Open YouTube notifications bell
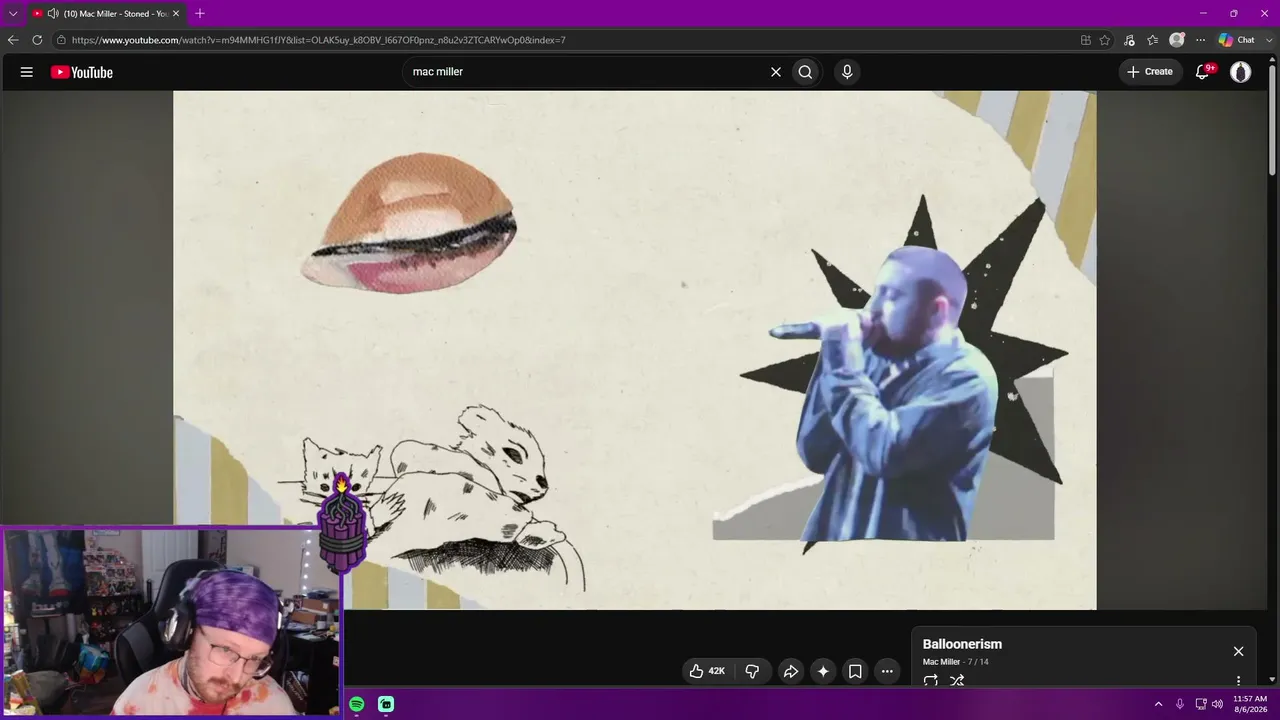 pyautogui.click(x=1204, y=72)
